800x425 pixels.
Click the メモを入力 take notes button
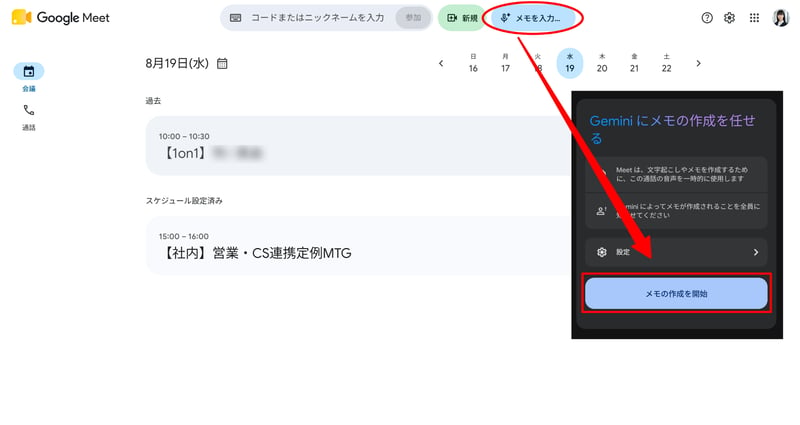tap(533, 18)
